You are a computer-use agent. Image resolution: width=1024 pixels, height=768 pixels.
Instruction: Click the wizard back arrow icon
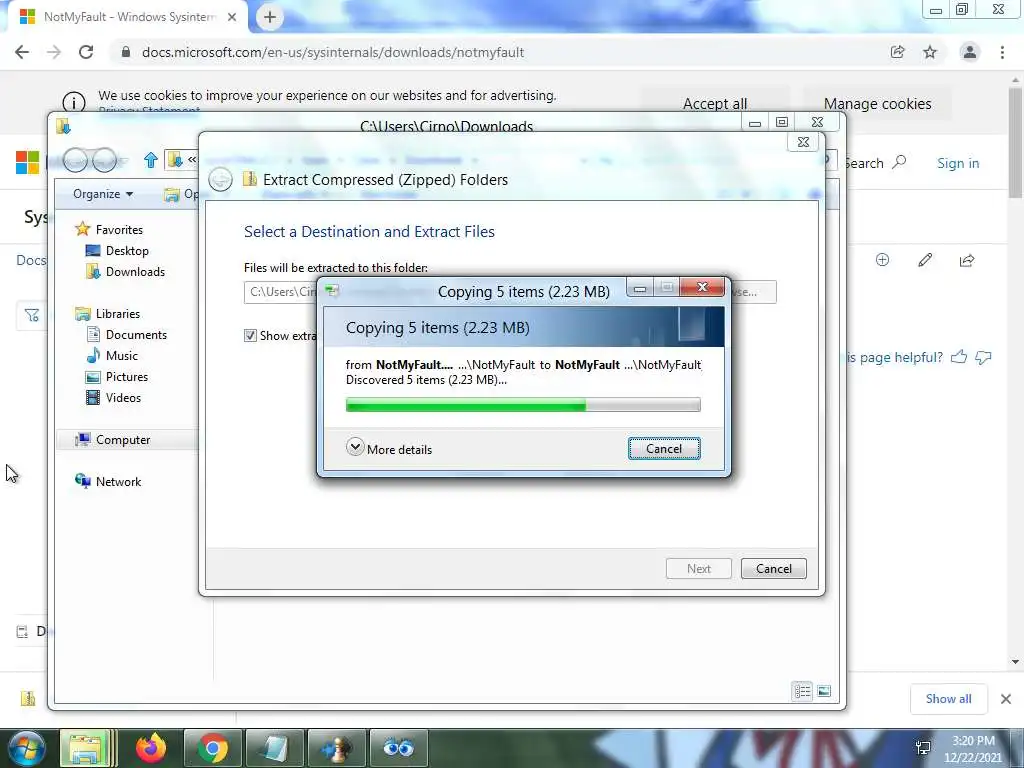pos(220,180)
